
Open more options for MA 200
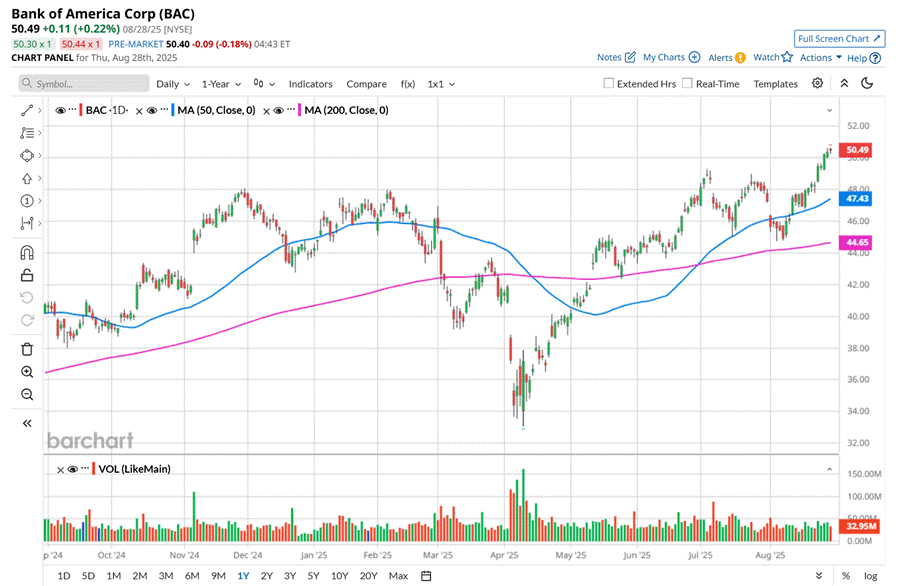point(291,109)
